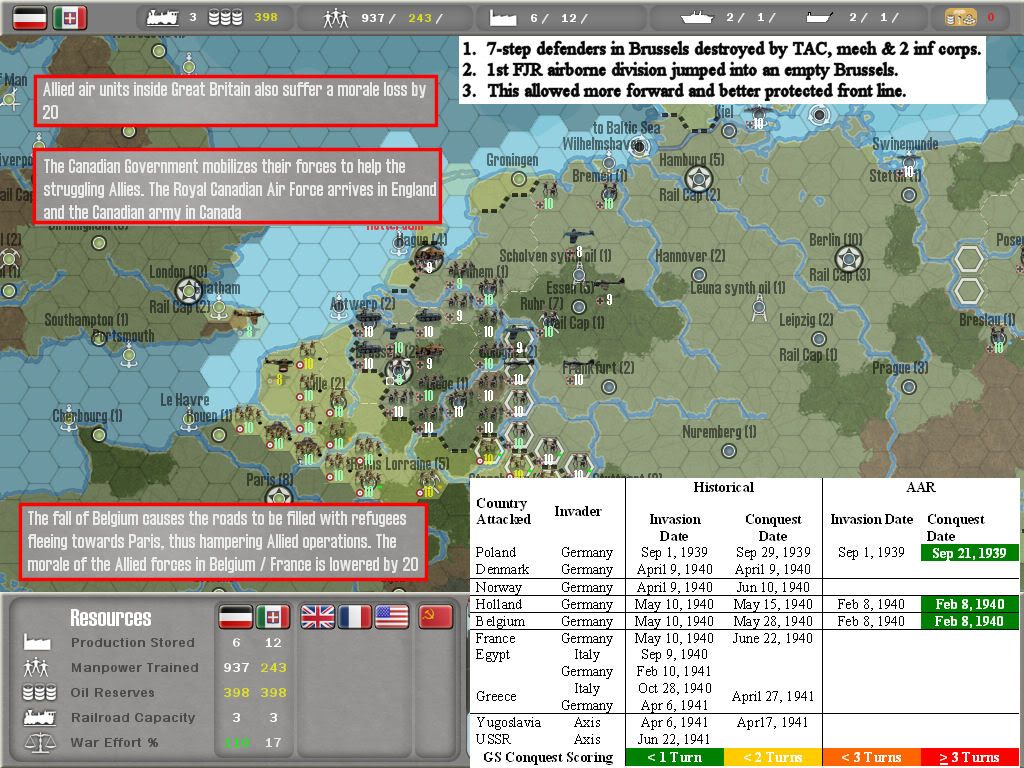Select the London capital star marker
This screenshot has height=768, width=1024.
pyautogui.click(x=189, y=291)
